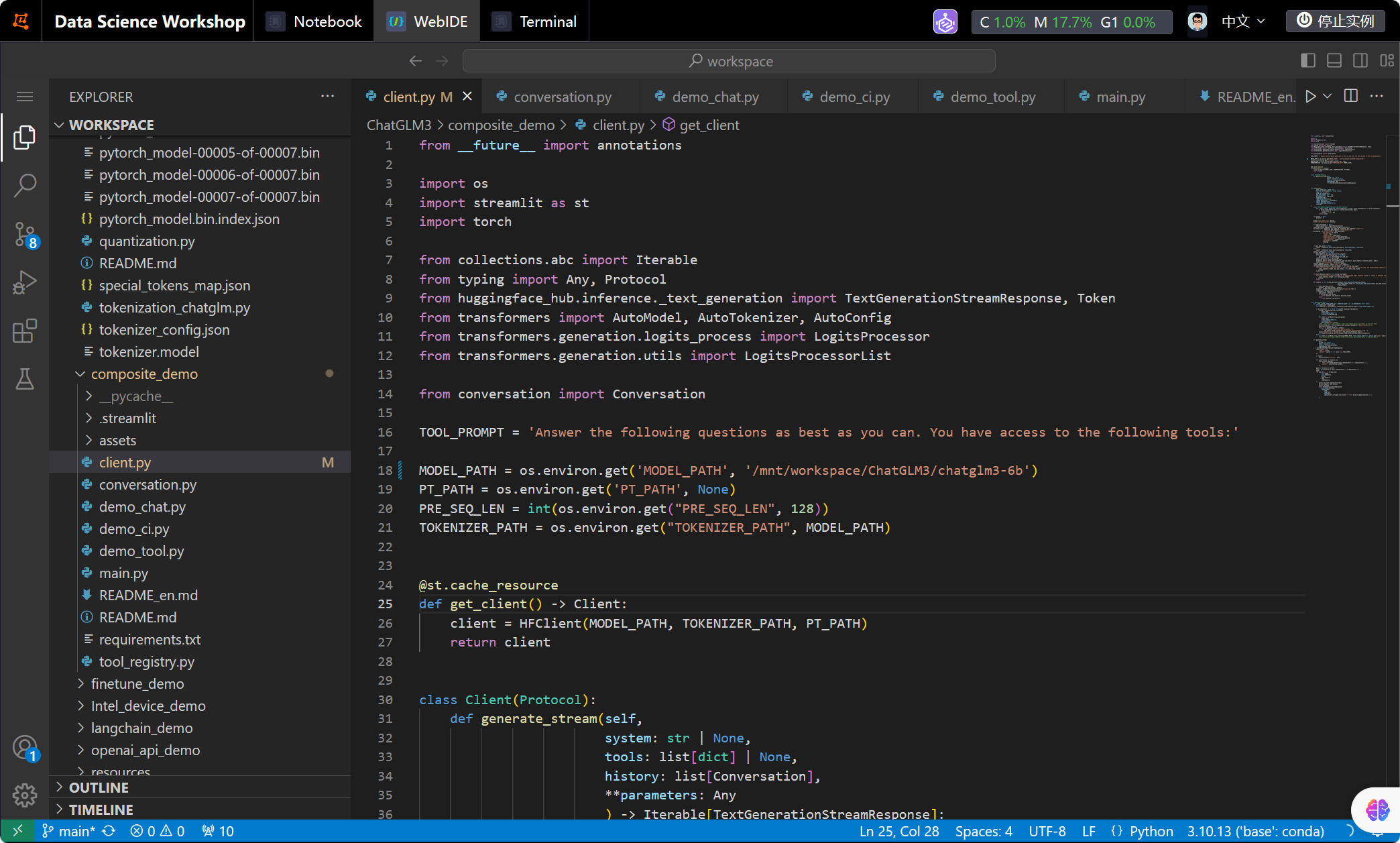Open the Extensions view
The image size is (1400, 843).
(x=25, y=331)
